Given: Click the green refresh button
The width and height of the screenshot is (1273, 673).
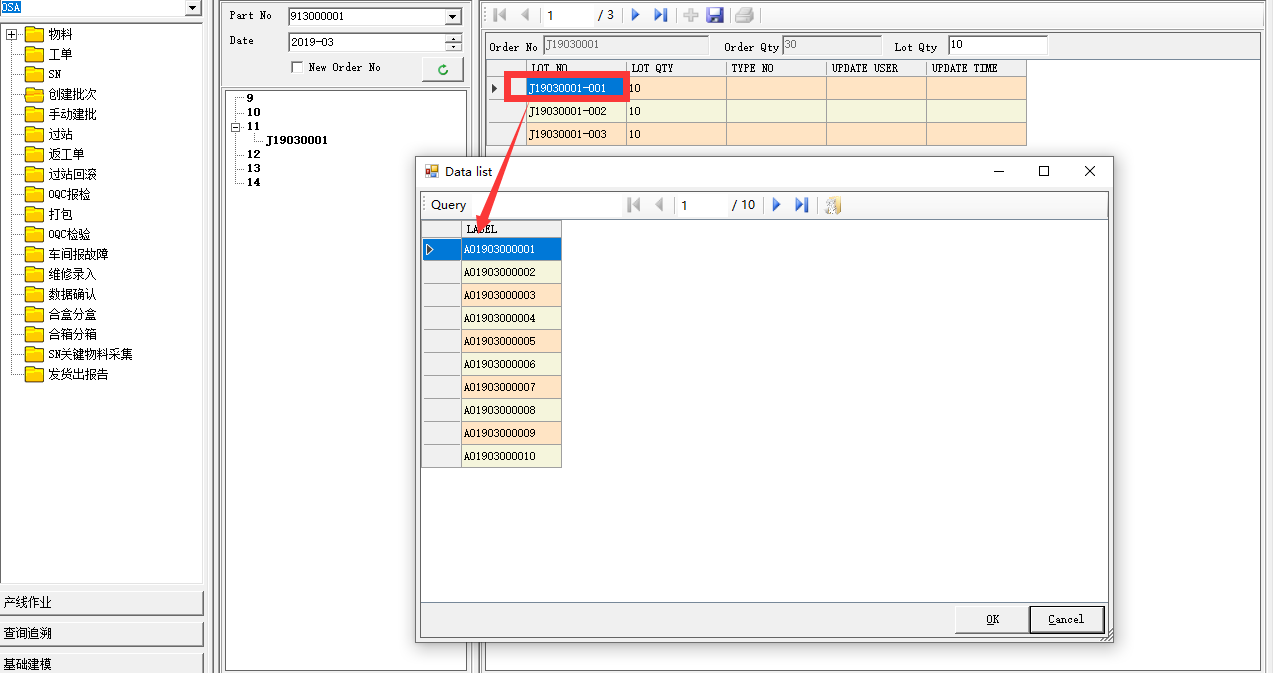Looking at the screenshot, I should coord(442,69).
